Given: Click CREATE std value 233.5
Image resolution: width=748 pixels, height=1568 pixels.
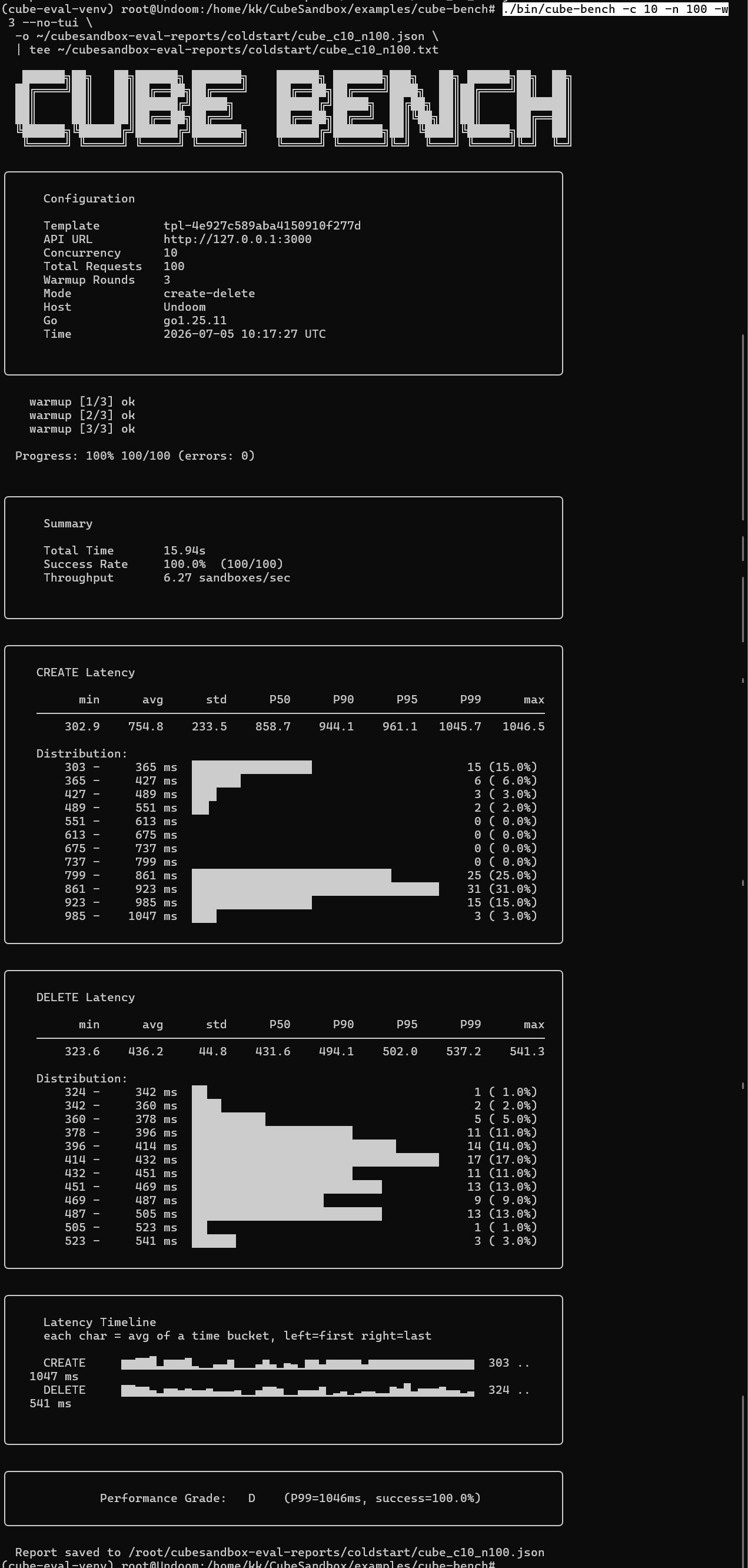Looking at the screenshot, I should click(x=210, y=726).
